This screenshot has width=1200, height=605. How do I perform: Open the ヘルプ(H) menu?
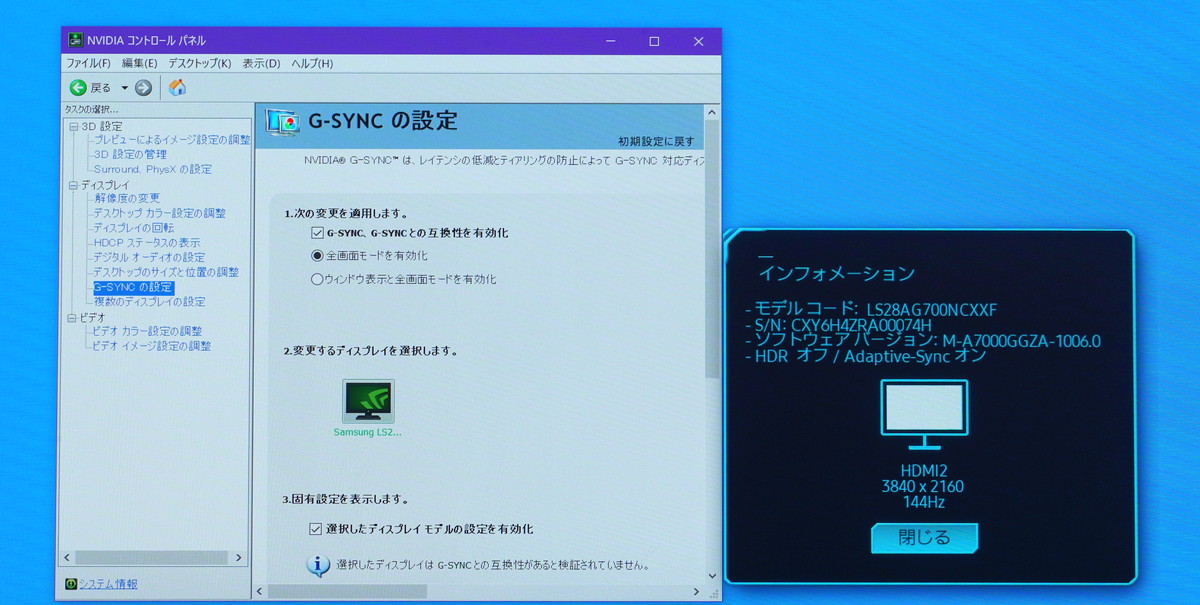coord(312,64)
